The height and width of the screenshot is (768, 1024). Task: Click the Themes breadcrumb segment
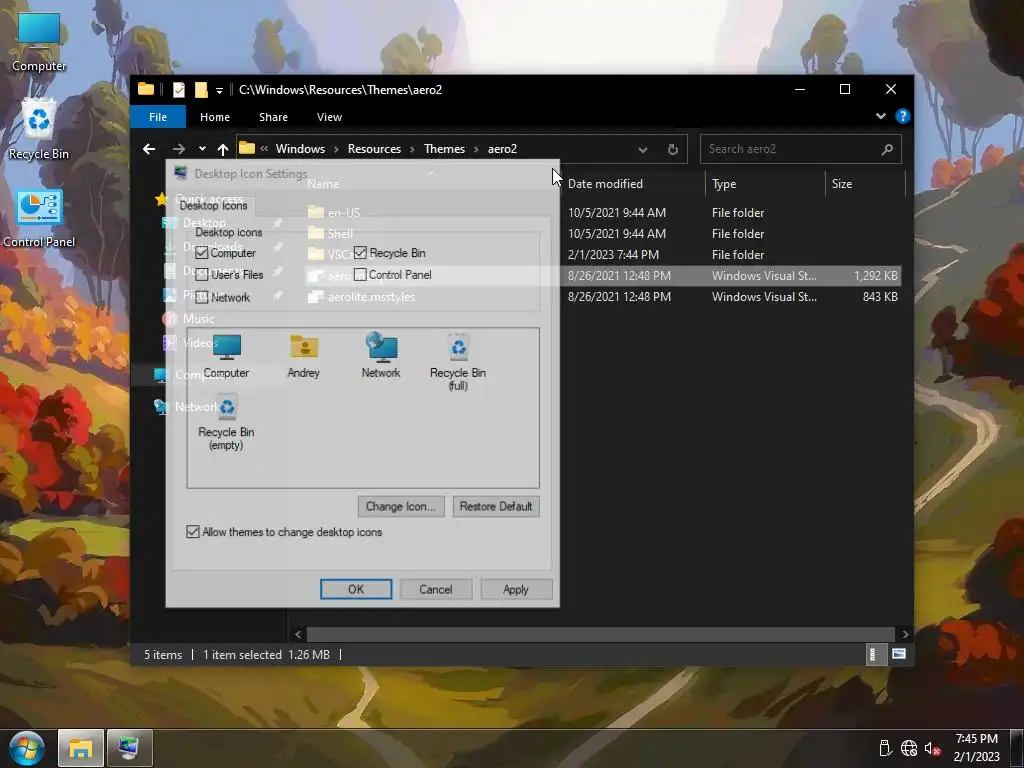pyautogui.click(x=444, y=149)
